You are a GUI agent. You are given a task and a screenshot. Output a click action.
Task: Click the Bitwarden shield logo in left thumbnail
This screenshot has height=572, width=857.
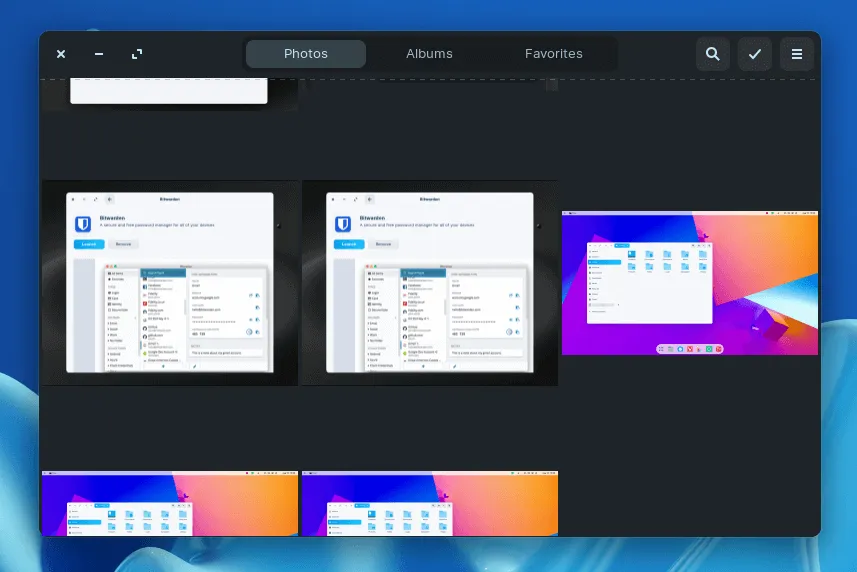[84, 224]
